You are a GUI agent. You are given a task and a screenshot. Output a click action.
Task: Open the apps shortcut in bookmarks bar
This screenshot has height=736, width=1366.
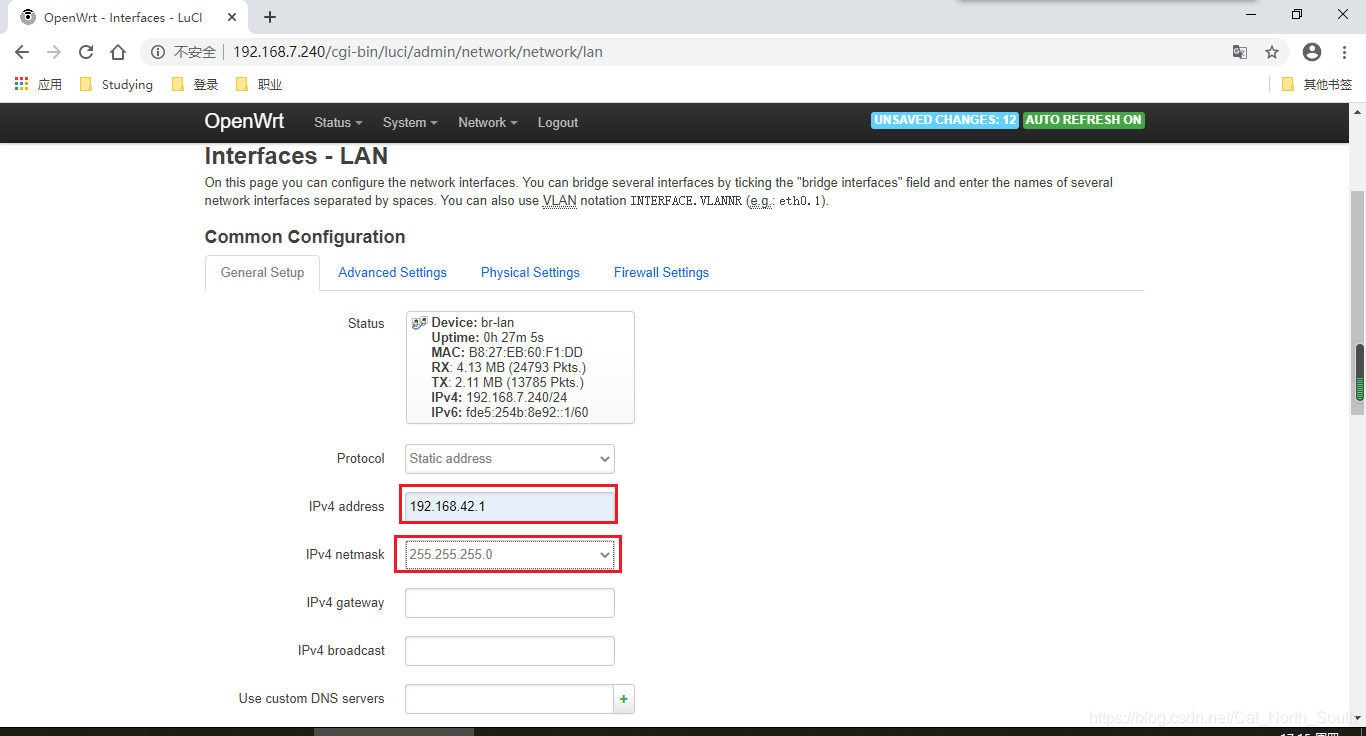point(38,84)
